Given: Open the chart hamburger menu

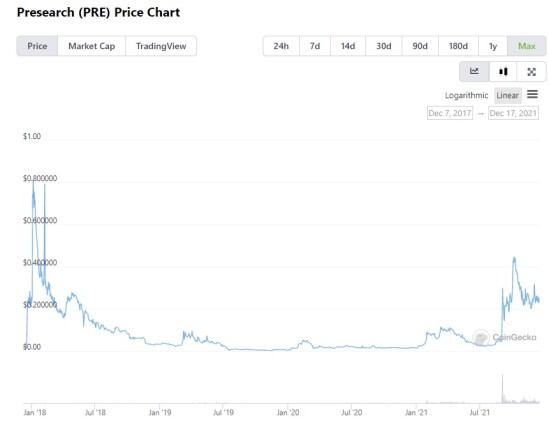Looking at the screenshot, I should tap(532, 94).
